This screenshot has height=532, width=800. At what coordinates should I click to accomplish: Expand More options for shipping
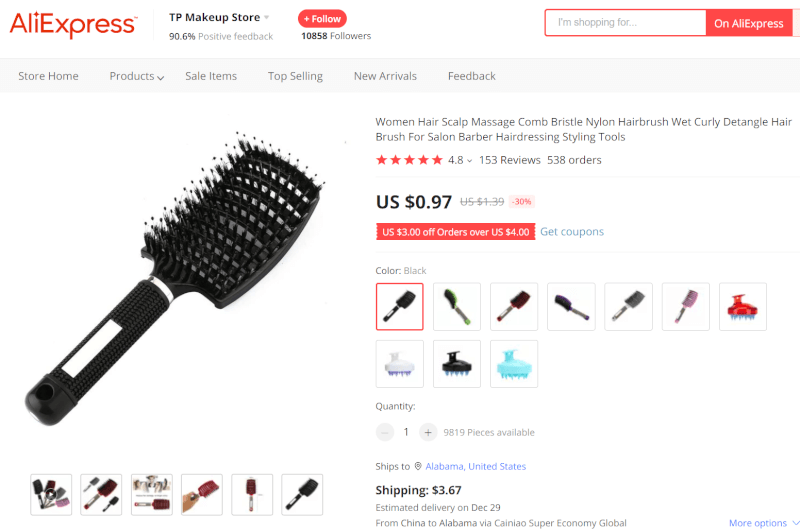[x=764, y=523]
